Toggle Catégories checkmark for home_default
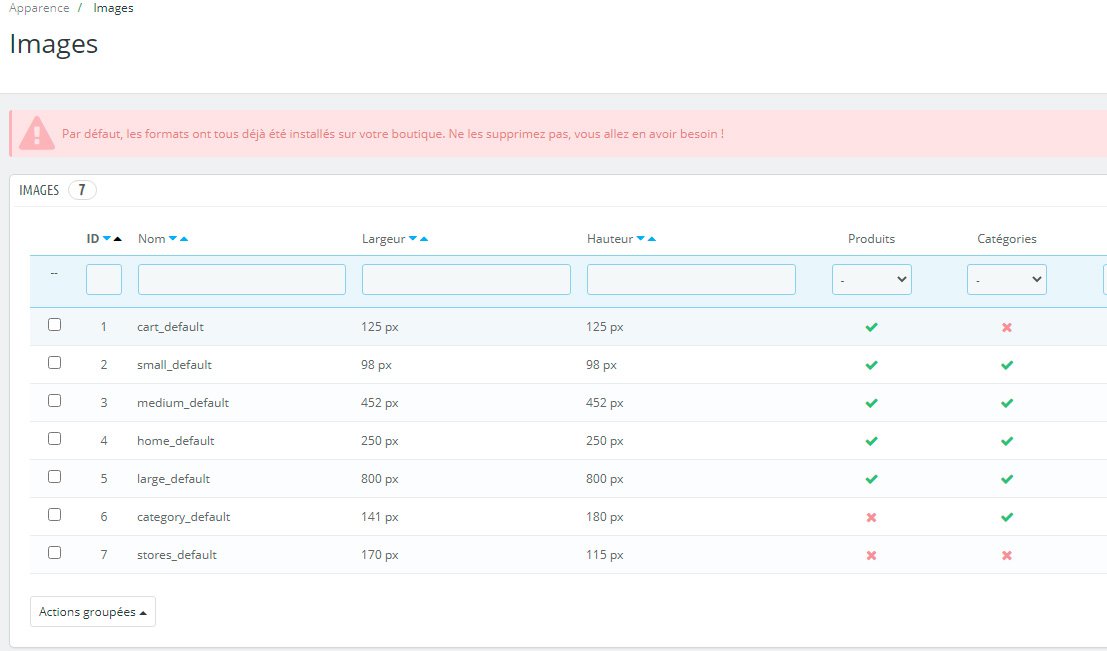Screen dimensions: 1107x651 click(x=1007, y=441)
